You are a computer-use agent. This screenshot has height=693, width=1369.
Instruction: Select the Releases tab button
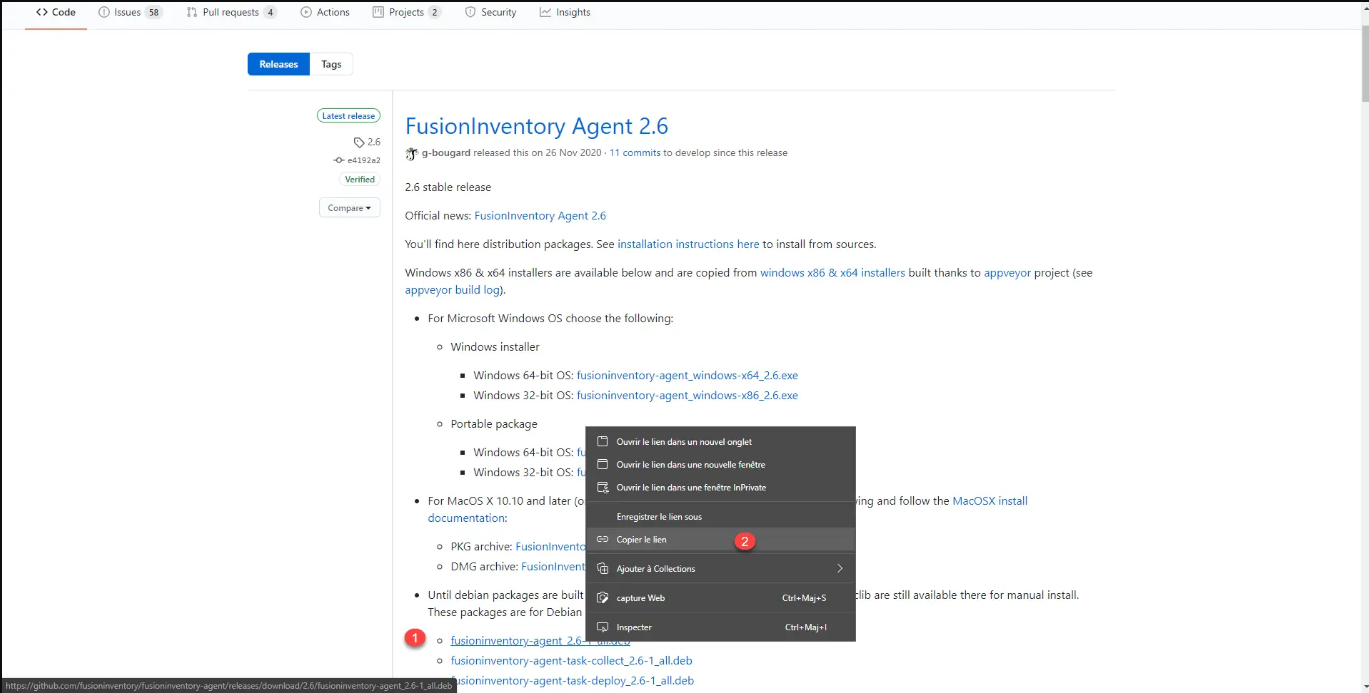(x=278, y=64)
